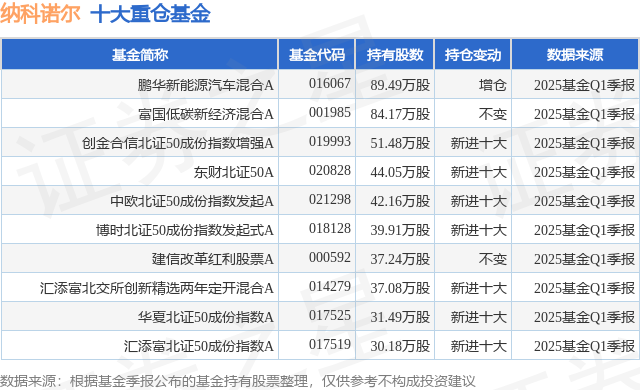The image size is (640, 390).
Task: Click the 基金简称 column header
Action: 140,55
